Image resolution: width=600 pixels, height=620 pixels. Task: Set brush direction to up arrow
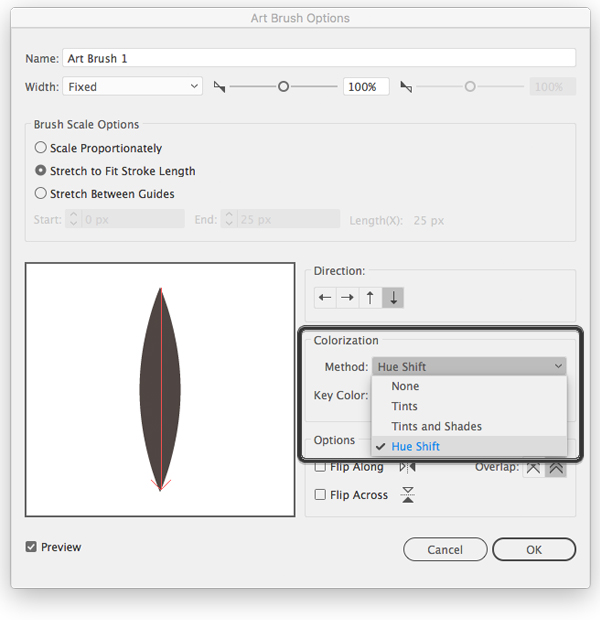coord(370,297)
